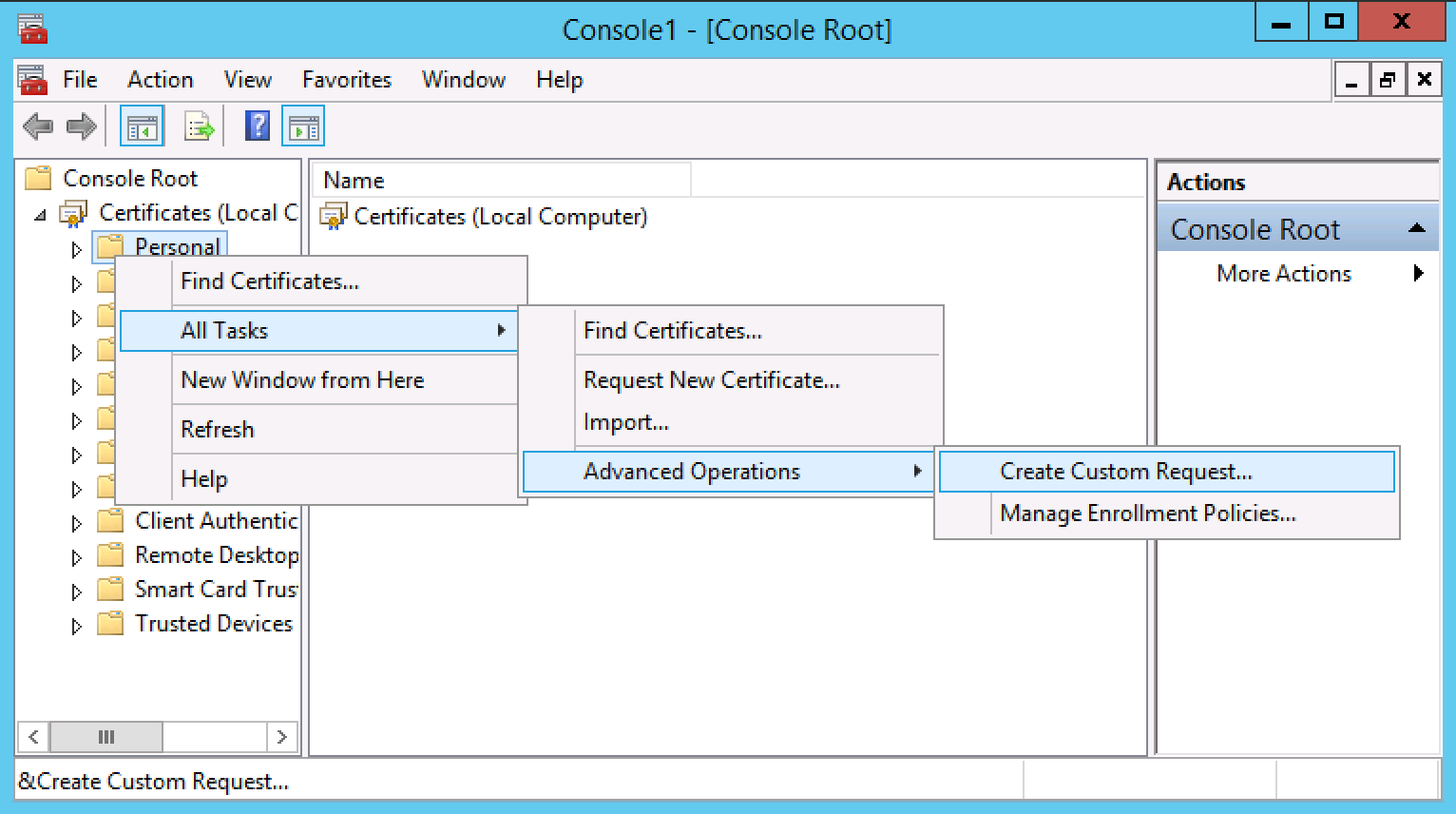The height and width of the screenshot is (814, 1456).
Task: Open the Action menu
Action: click(159, 79)
